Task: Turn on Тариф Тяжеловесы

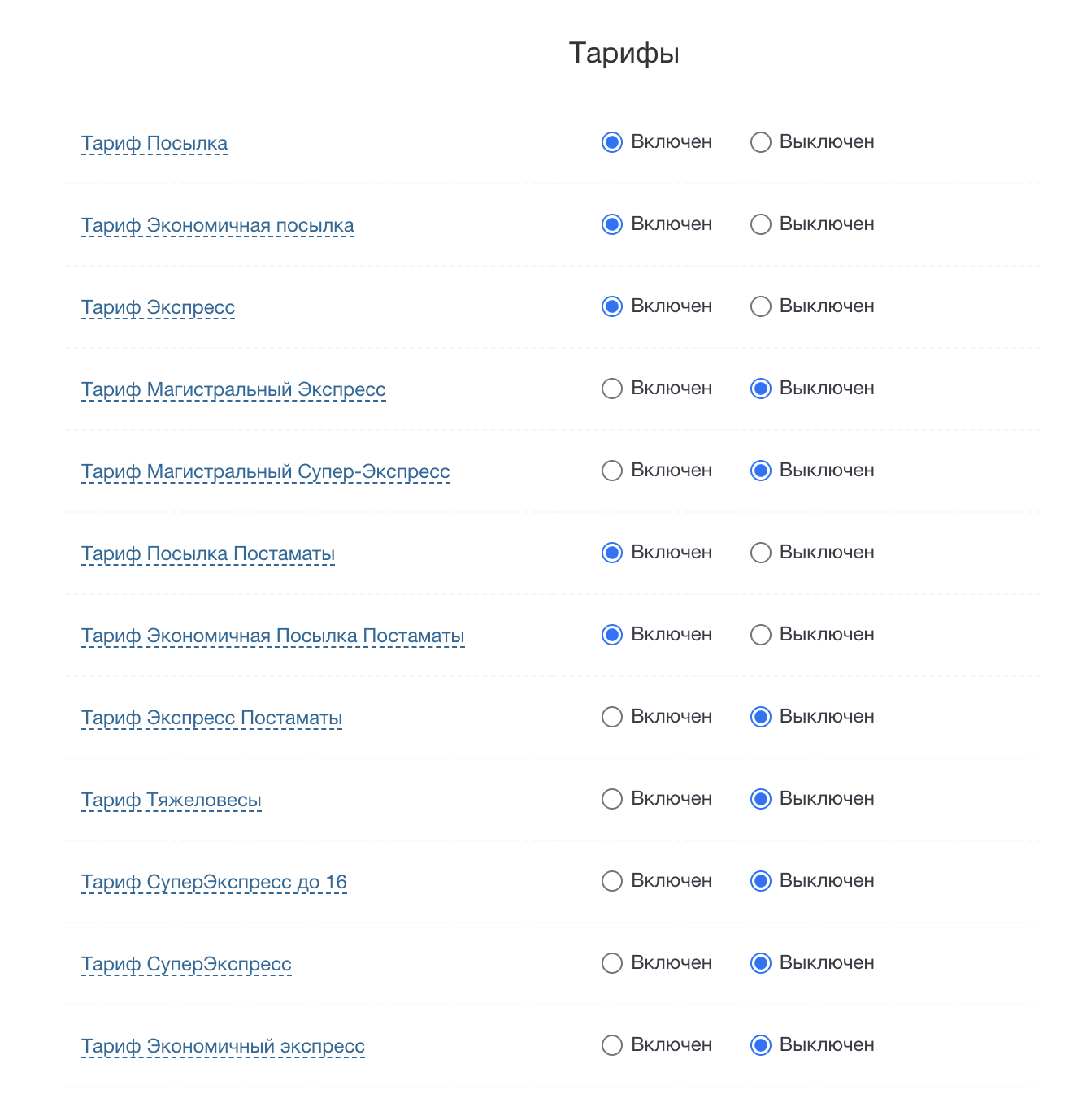Action: pos(612,800)
